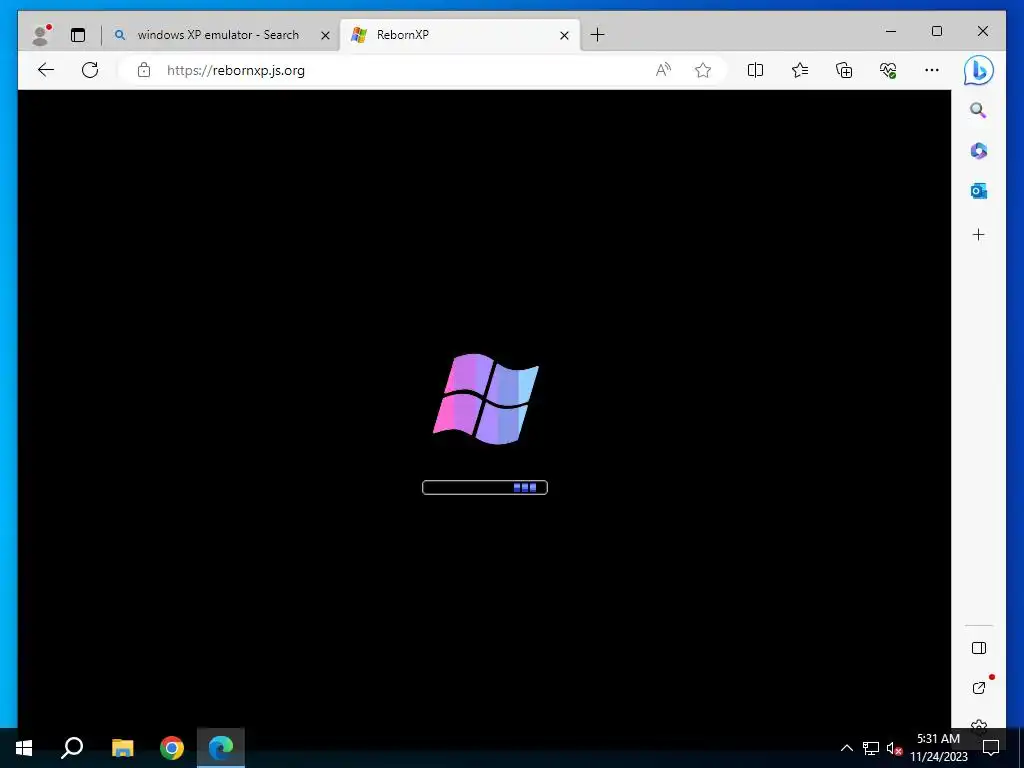This screenshot has height=768, width=1024.
Task: Minimize the Edge window
Action: click(x=891, y=31)
